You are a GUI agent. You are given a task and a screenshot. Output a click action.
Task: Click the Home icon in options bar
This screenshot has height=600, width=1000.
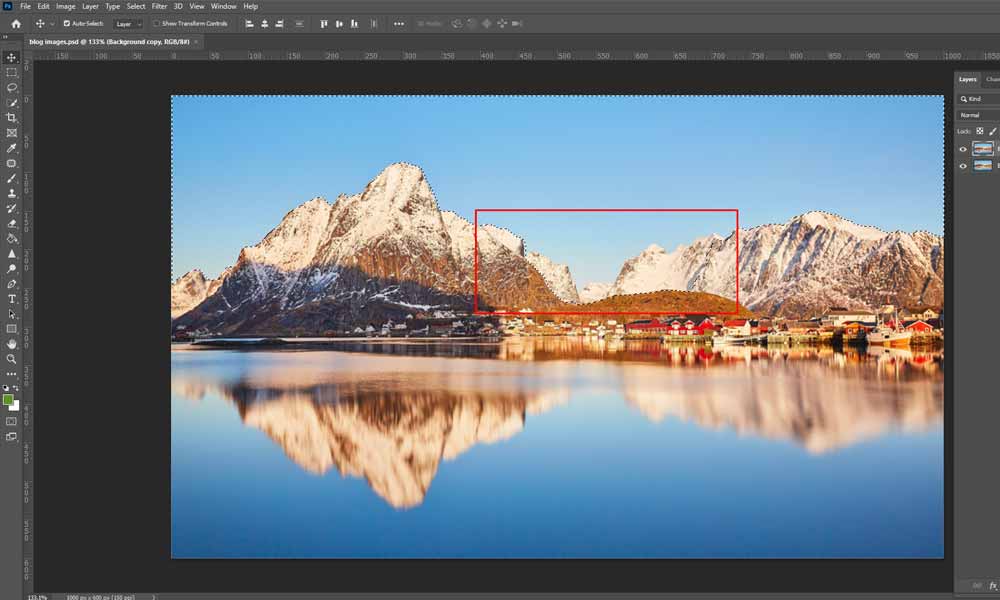pyautogui.click(x=15, y=23)
